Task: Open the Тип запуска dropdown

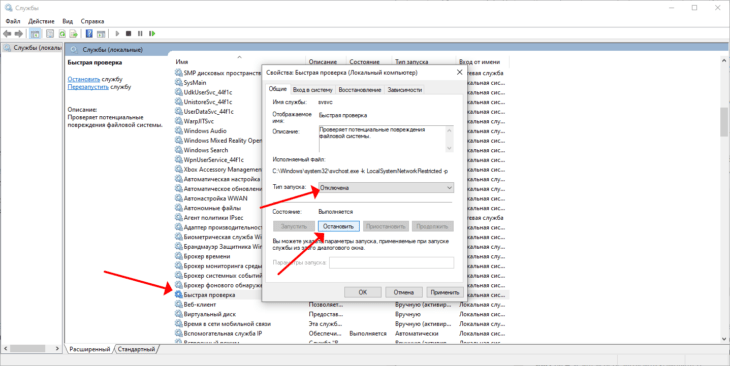Action: [386, 188]
